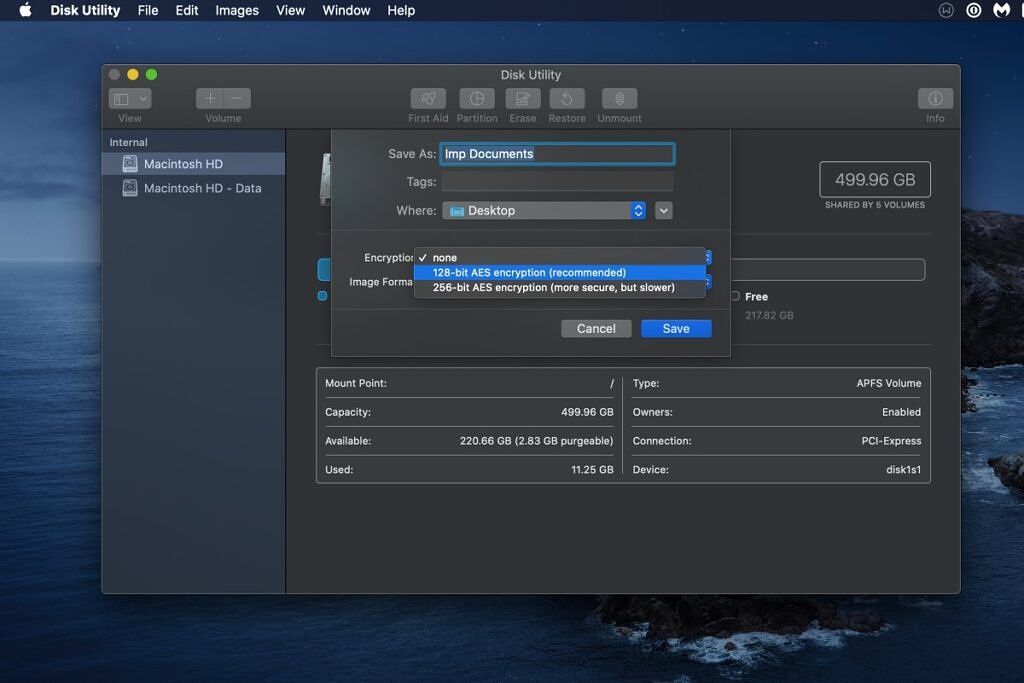The width and height of the screenshot is (1024, 683).
Task: Click the disk1s1 device value
Action: [903, 469]
